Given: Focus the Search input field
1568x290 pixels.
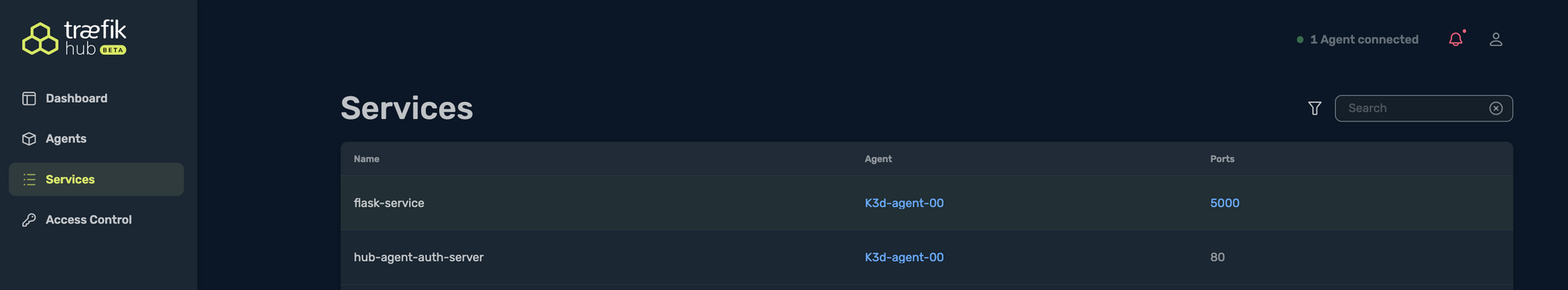Looking at the screenshot, I should (x=1414, y=108).
